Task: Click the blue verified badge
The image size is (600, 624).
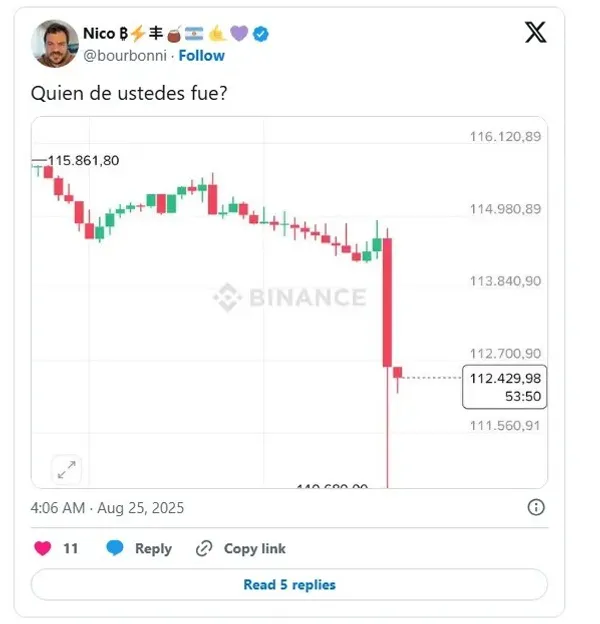Action: coord(261,34)
